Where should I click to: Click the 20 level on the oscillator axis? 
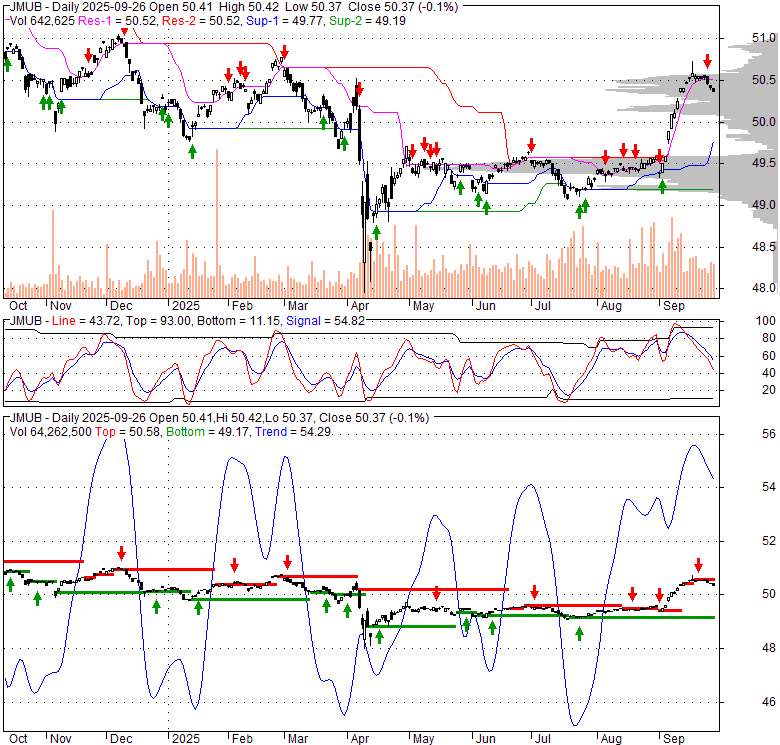[x=769, y=390]
